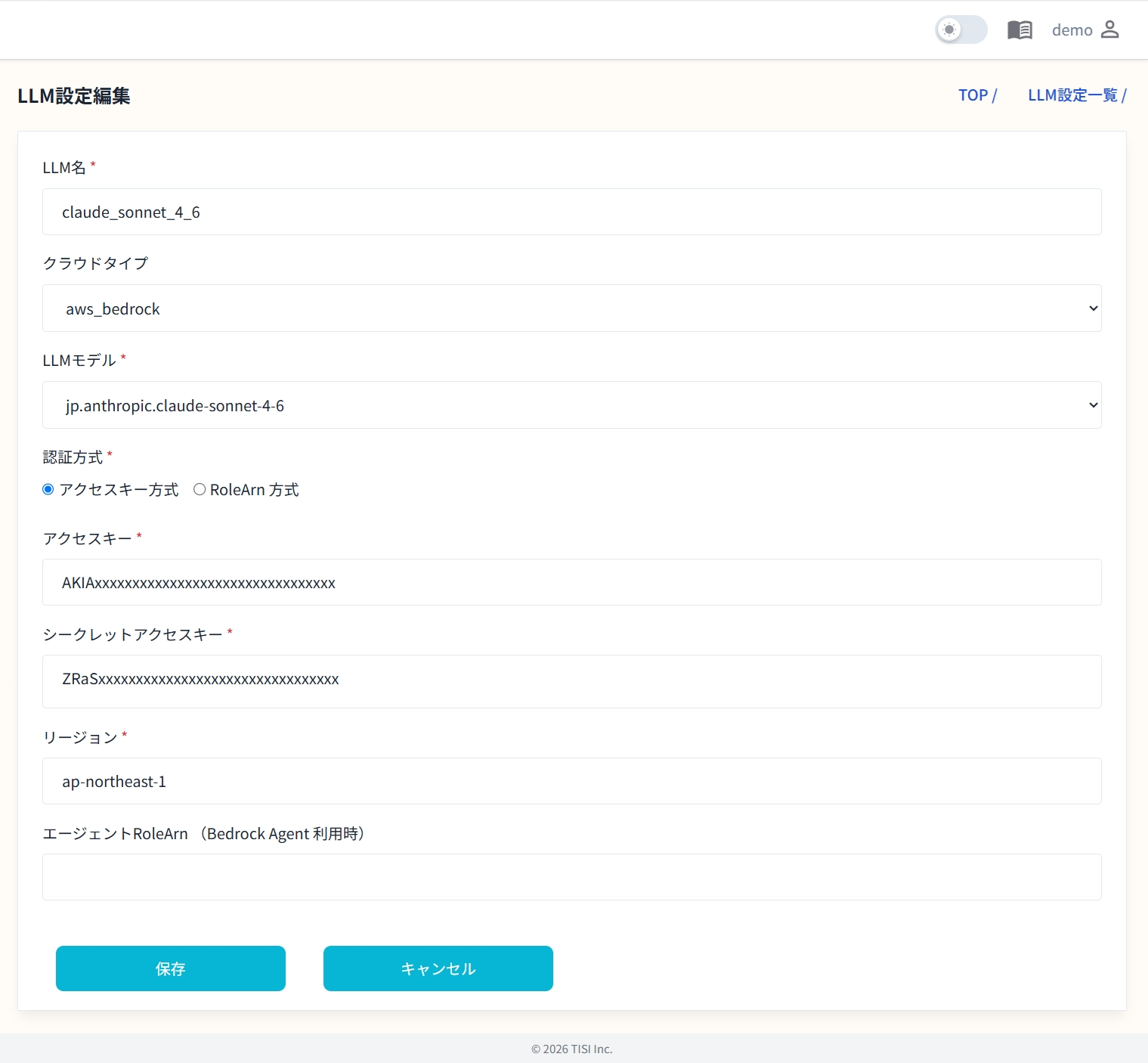Open the LLMモデル dropdown
This screenshot has height=1063, width=1148.
click(572, 405)
